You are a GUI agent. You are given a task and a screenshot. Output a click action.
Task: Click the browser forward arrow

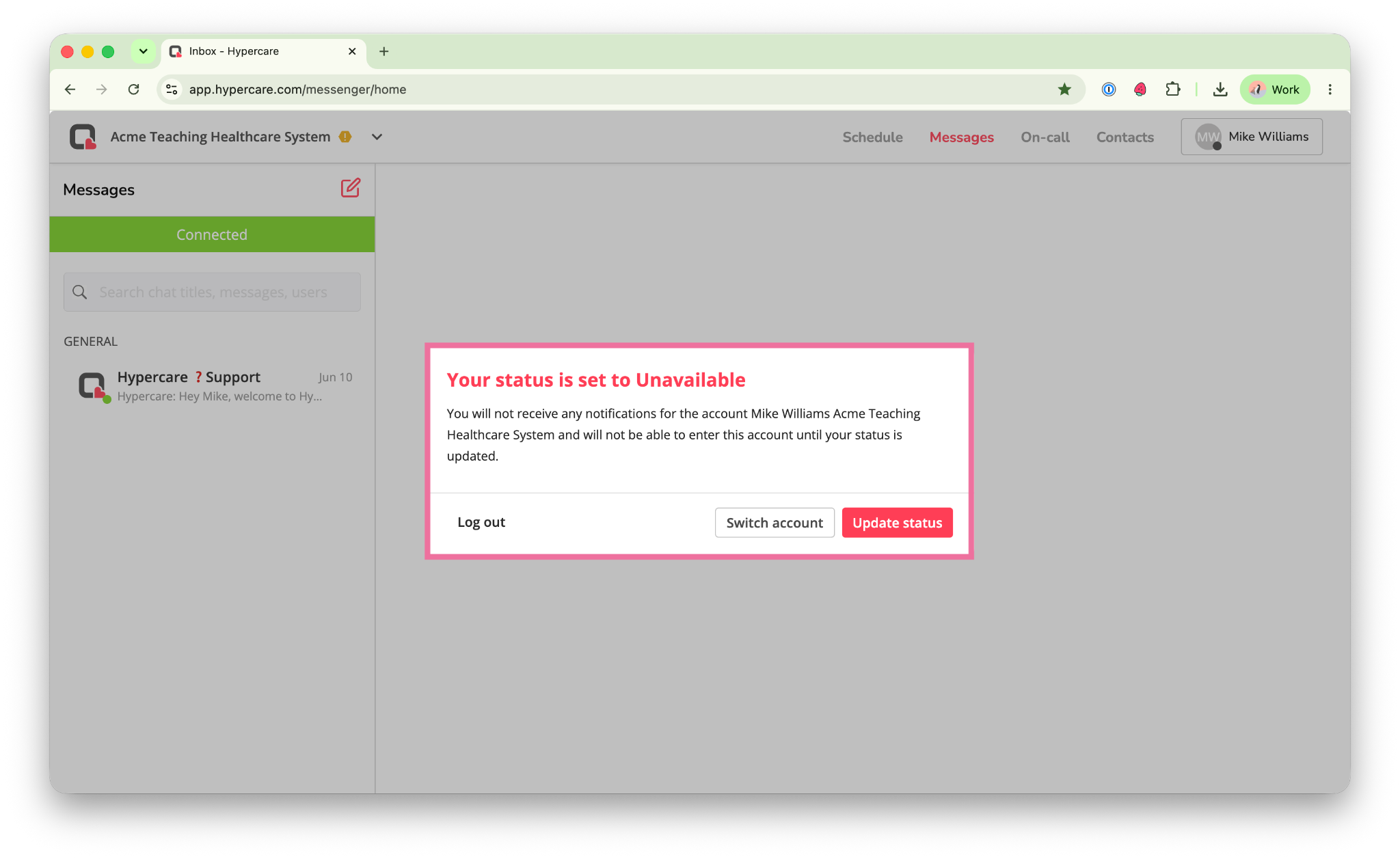102,90
